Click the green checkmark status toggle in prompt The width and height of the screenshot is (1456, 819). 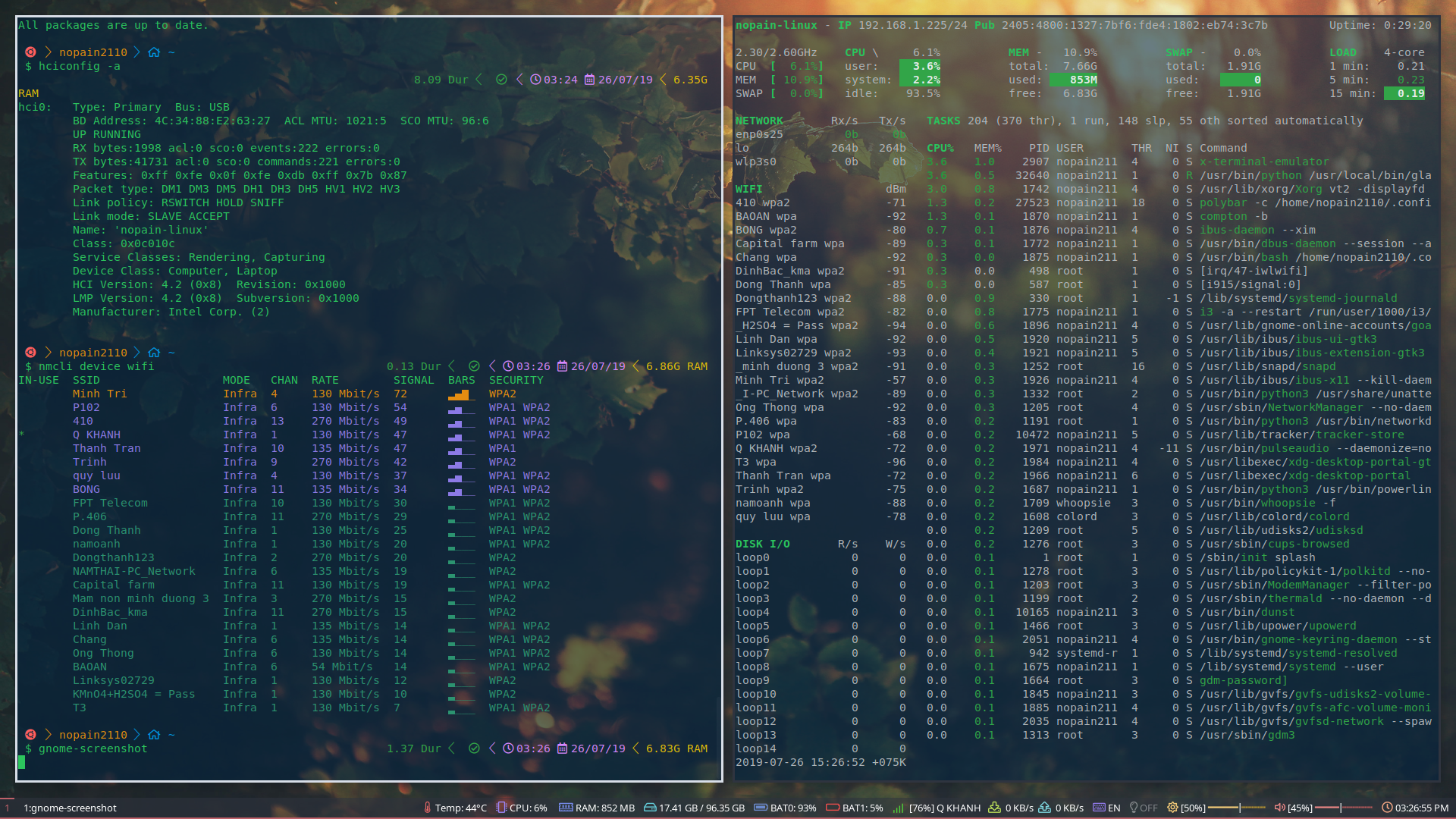click(x=501, y=79)
